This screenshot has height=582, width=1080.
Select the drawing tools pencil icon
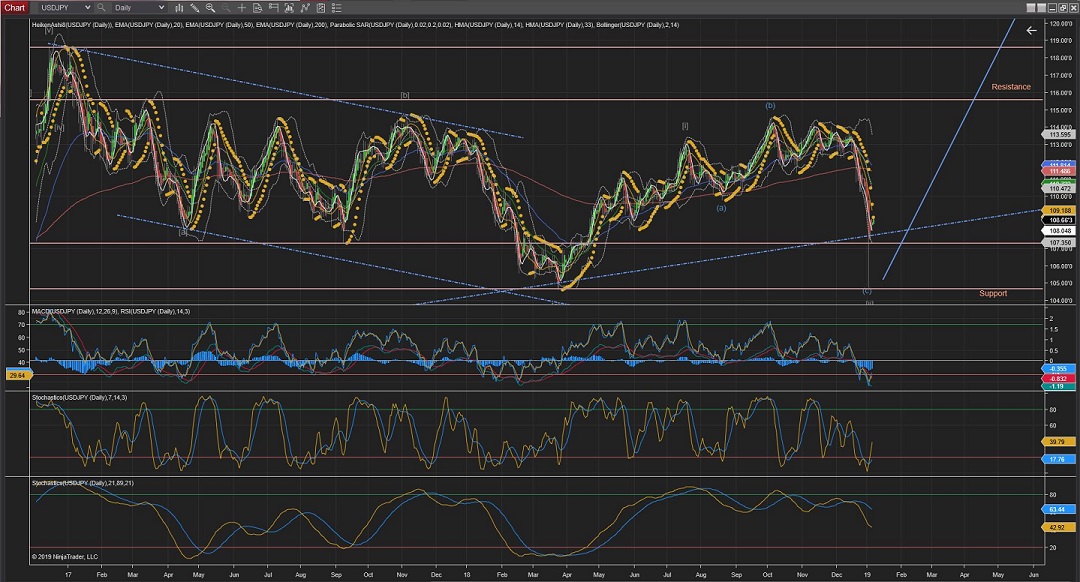point(195,8)
